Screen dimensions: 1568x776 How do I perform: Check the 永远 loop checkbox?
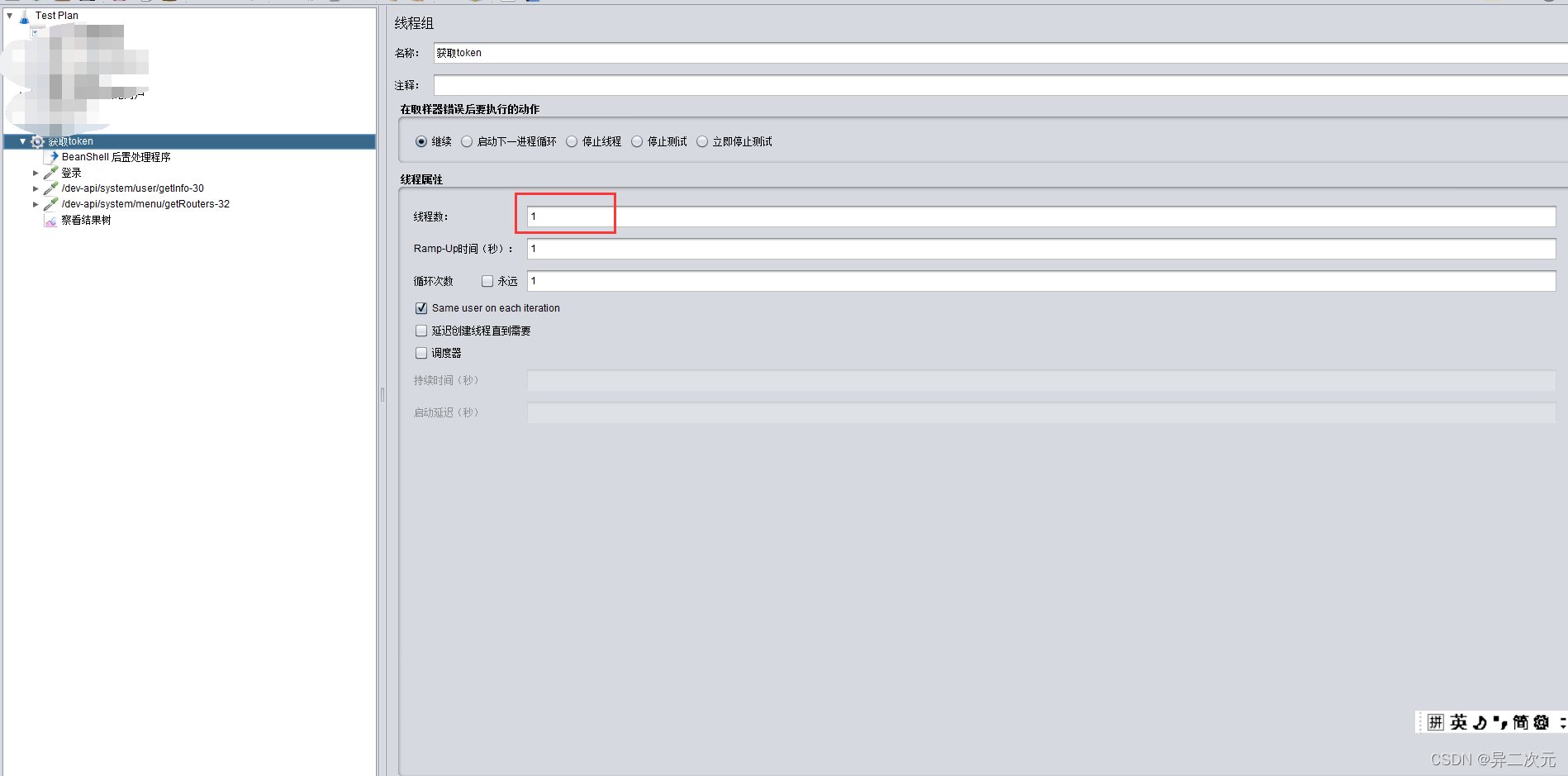487,282
